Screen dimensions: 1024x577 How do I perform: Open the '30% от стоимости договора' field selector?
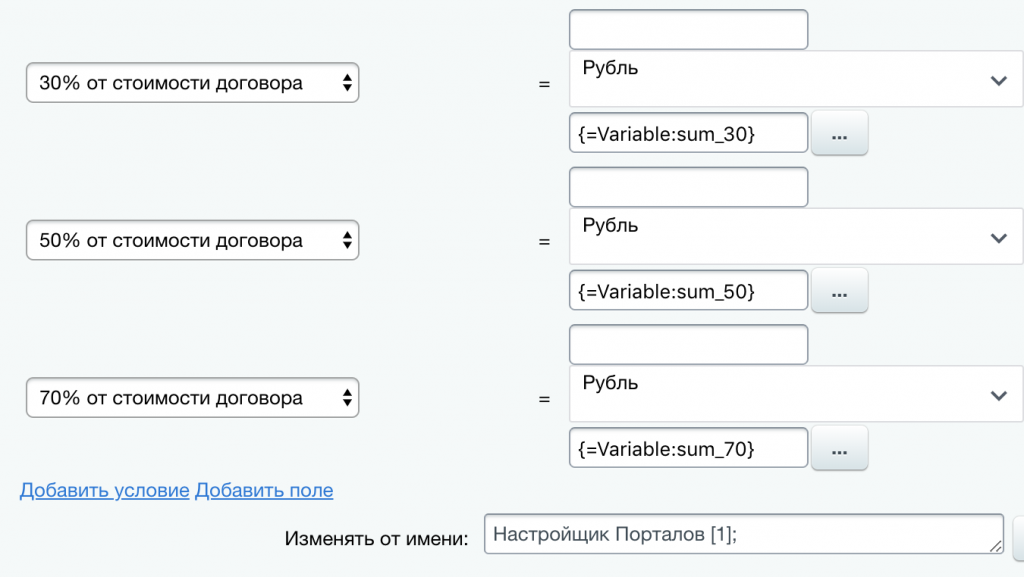click(x=192, y=83)
